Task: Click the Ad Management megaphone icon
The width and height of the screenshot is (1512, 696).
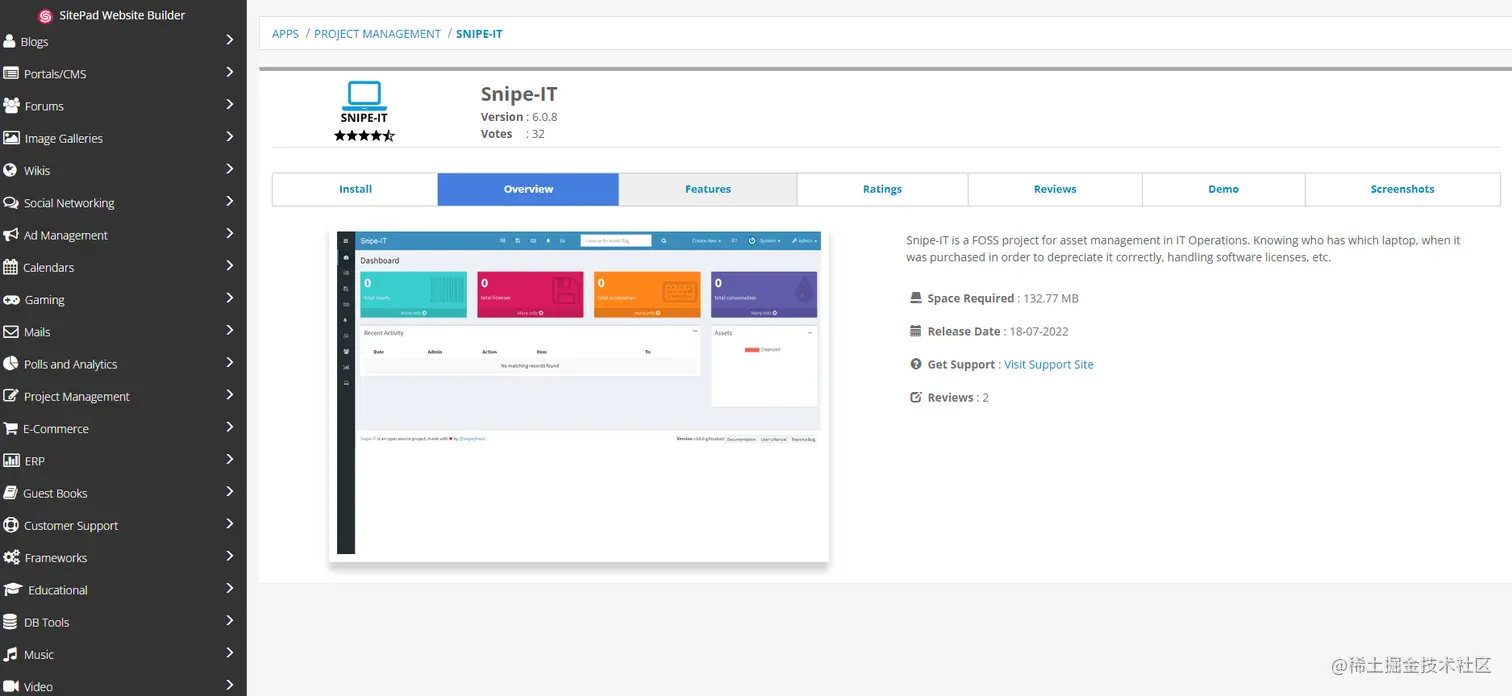Action: click(x=11, y=235)
